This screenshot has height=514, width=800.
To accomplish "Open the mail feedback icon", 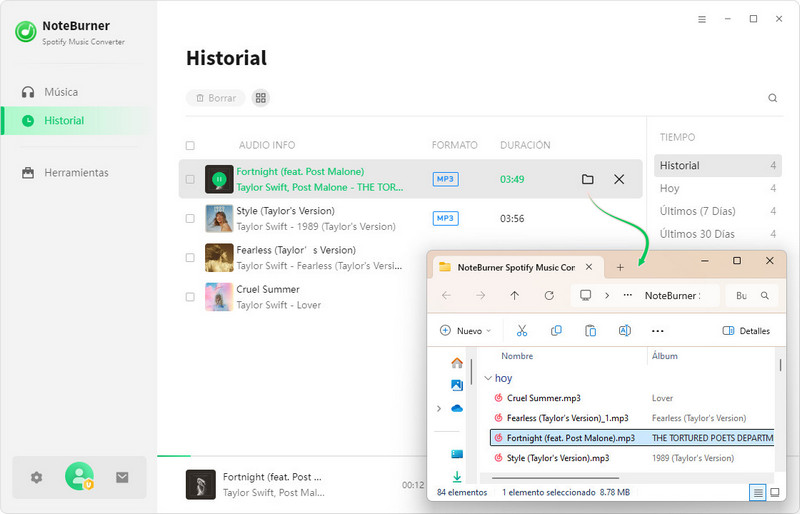I will click(x=122, y=477).
